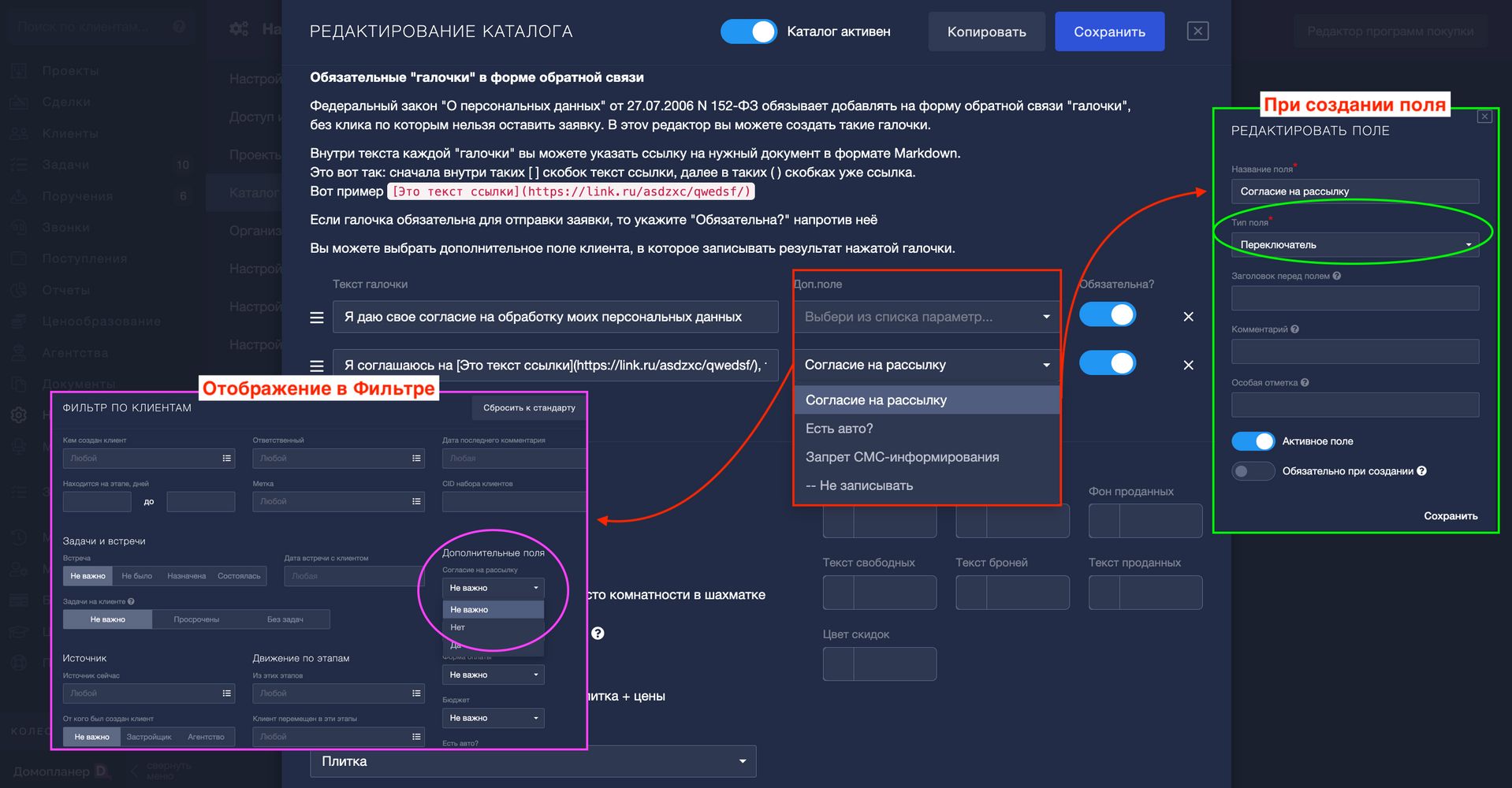The width and height of the screenshot is (1512, 788).
Task: Open the 'Цвет скидок' color swatch
Action: point(839,664)
